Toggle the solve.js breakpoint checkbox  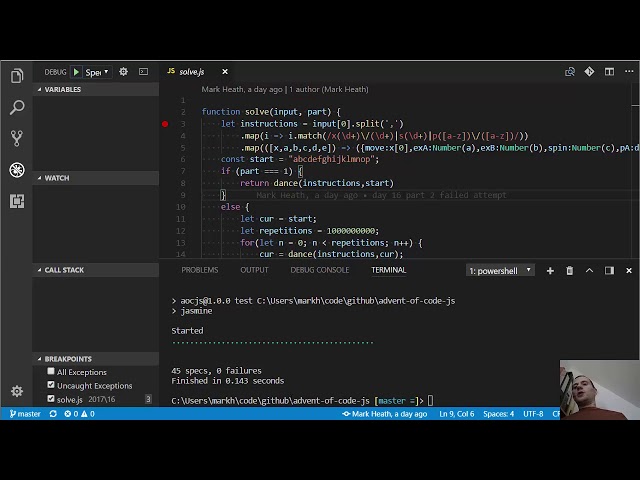click(x=51, y=398)
